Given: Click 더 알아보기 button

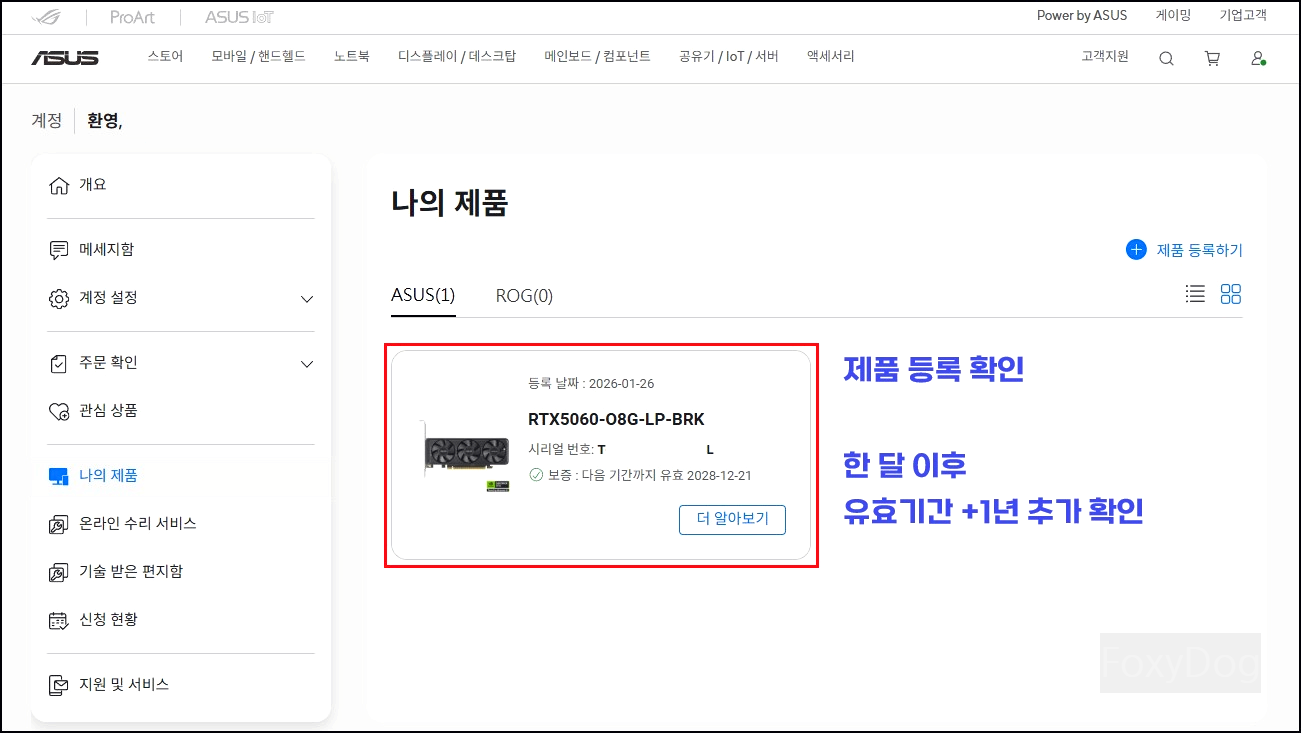Looking at the screenshot, I should pyautogui.click(x=732, y=520).
